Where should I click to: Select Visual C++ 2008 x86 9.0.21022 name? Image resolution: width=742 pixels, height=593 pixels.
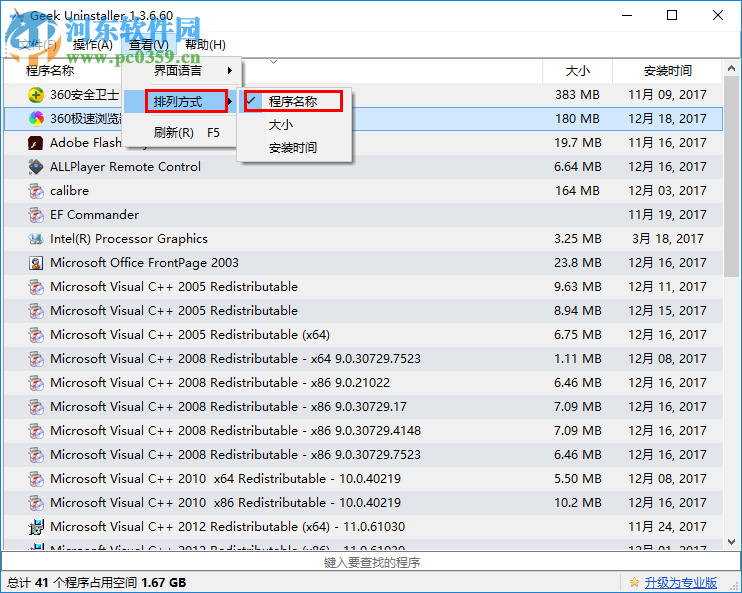(220, 383)
